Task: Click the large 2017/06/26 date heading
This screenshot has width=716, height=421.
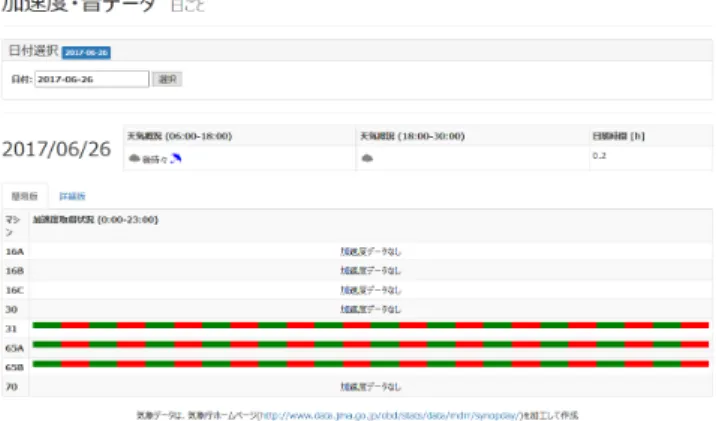Action: click(x=57, y=149)
